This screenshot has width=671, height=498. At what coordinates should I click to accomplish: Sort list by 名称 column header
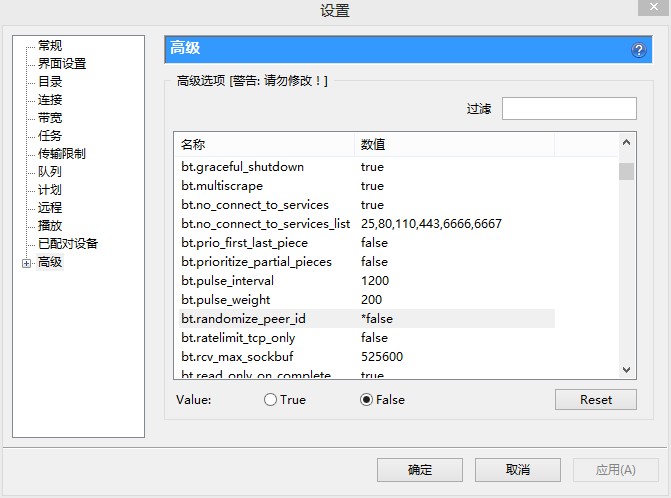pos(264,145)
